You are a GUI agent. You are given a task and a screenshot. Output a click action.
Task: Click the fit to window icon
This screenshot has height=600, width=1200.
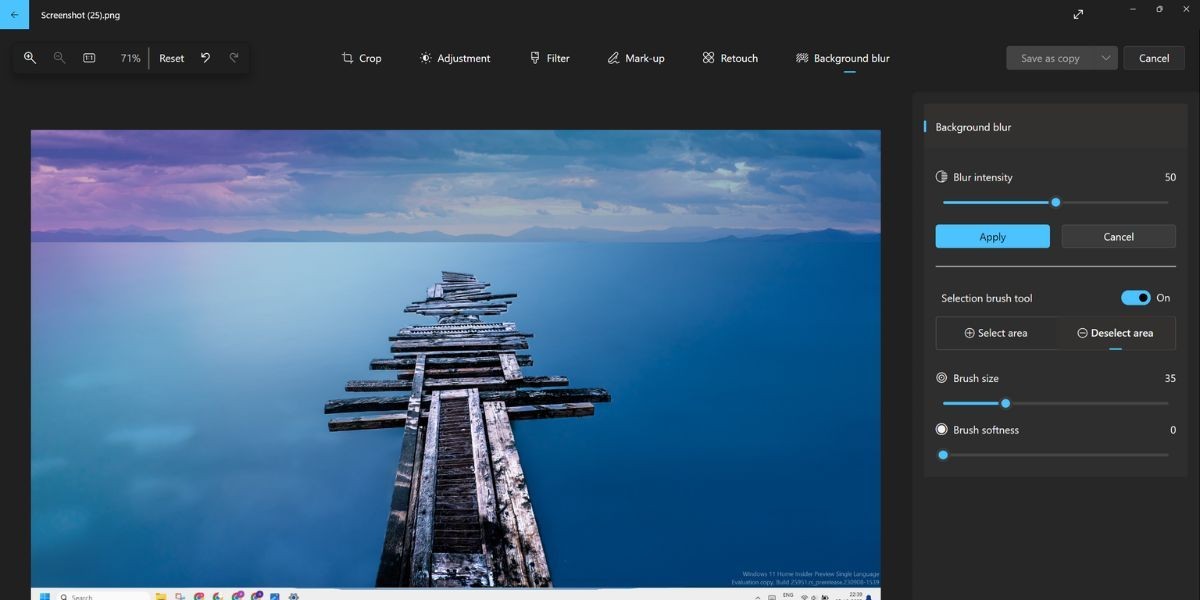coord(89,58)
